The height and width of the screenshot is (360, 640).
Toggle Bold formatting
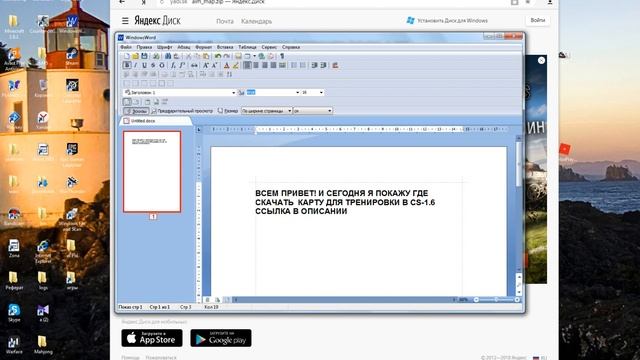127,65
